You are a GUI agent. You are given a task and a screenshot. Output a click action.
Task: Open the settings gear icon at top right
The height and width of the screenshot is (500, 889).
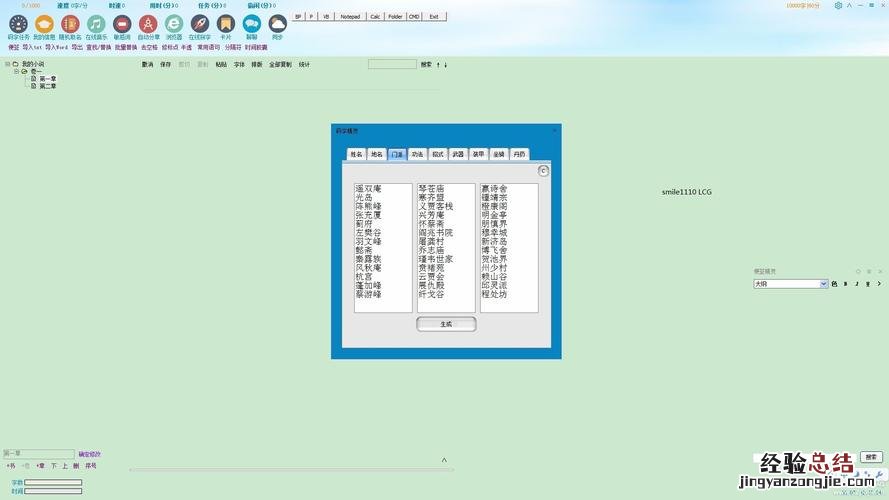click(x=838, y=5)
